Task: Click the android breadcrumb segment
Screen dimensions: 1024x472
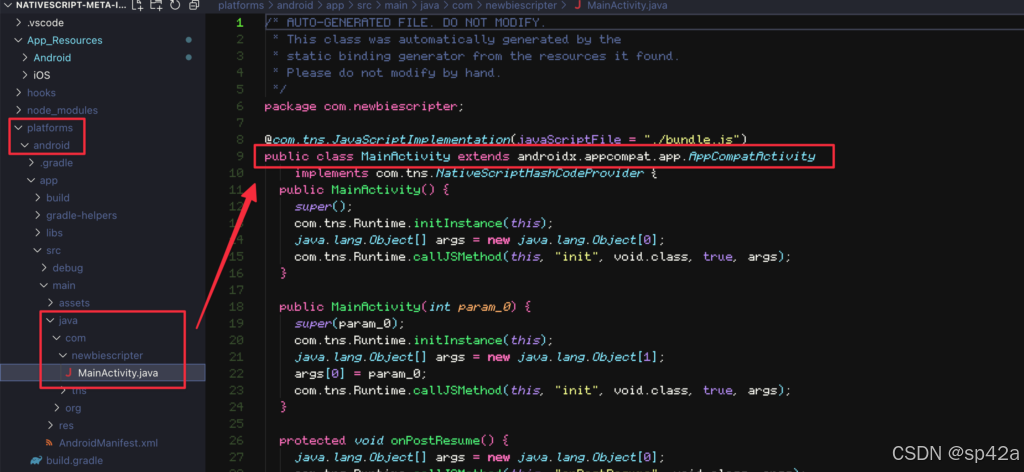Action: tap(295, 5)
